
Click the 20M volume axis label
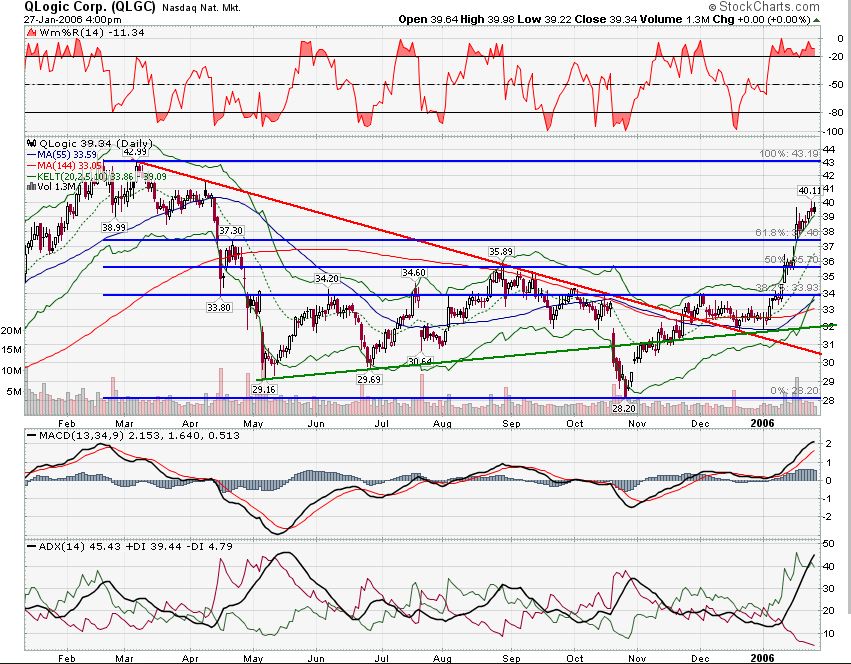click(x=11, y=330)
